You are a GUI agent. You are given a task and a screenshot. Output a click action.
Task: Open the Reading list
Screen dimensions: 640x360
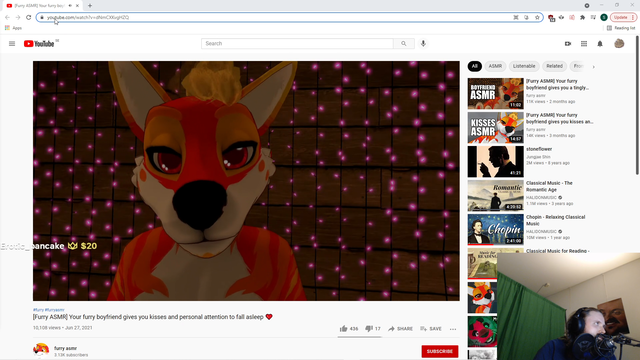(x=621, y=28)
